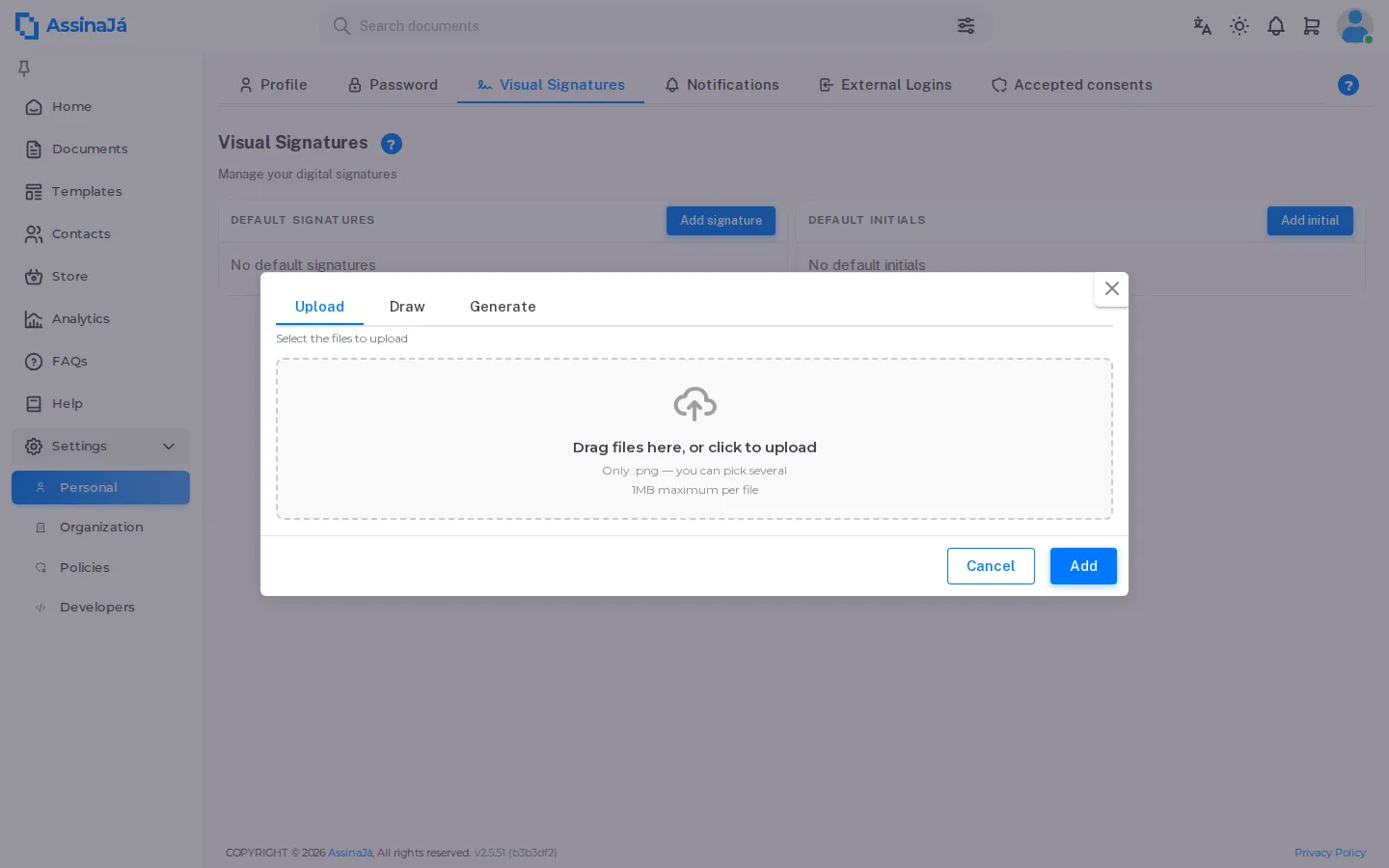Open the Password tab

(393, 85)
